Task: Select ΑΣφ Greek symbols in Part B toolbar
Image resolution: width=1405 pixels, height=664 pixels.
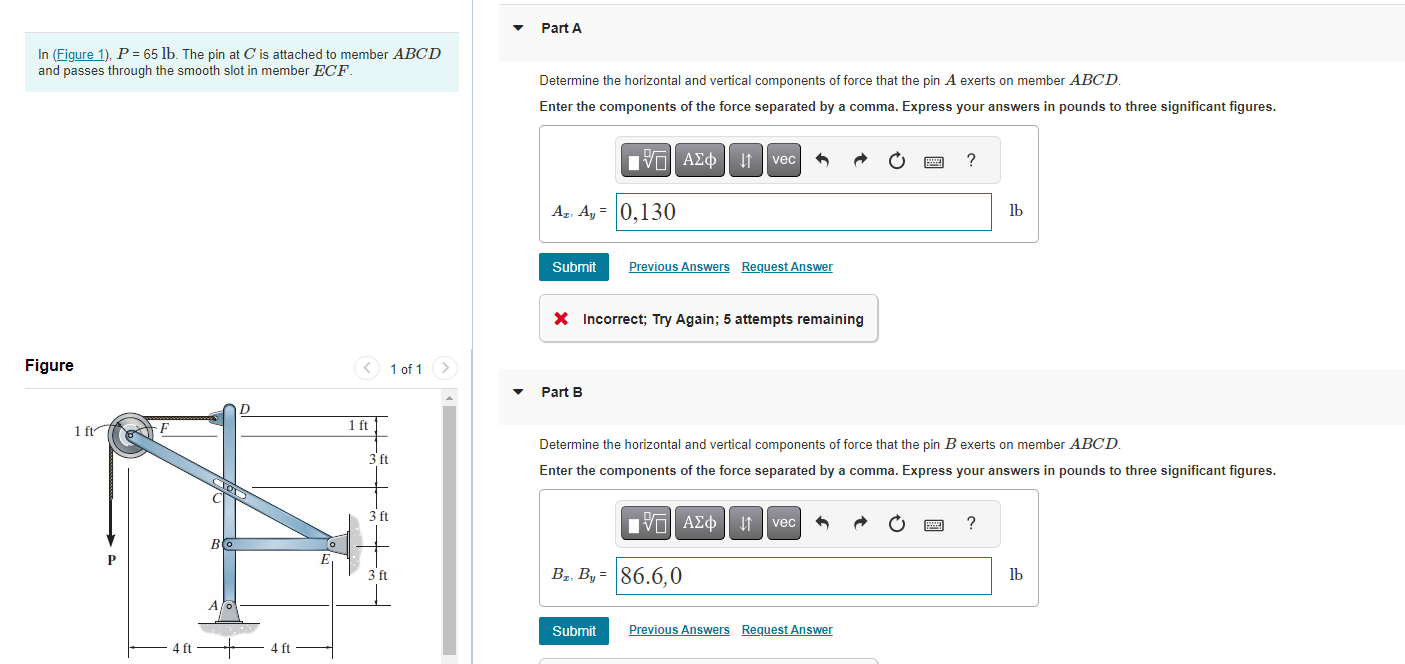Action: point(699,523)
